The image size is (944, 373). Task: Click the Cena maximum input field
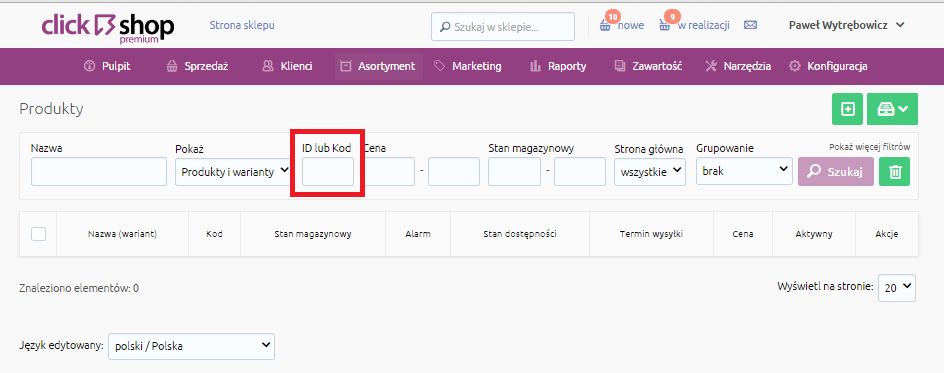(x=454, y=171)
